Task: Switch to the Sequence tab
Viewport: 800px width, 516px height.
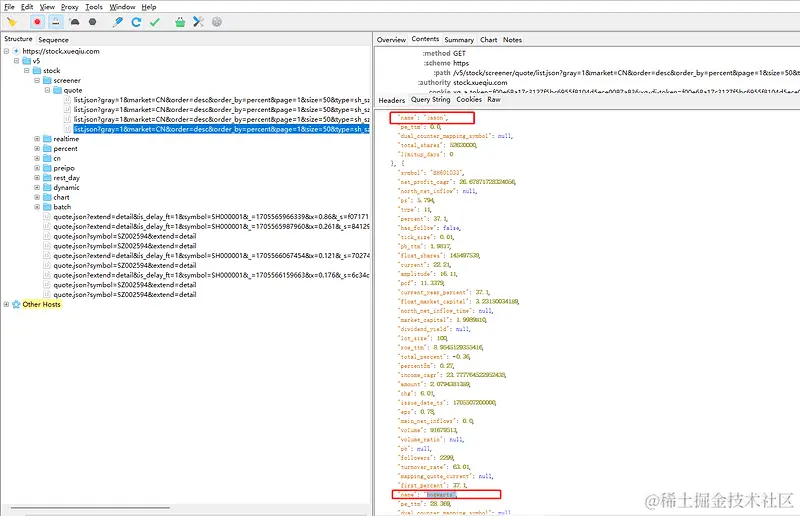Action: point(53,39)
